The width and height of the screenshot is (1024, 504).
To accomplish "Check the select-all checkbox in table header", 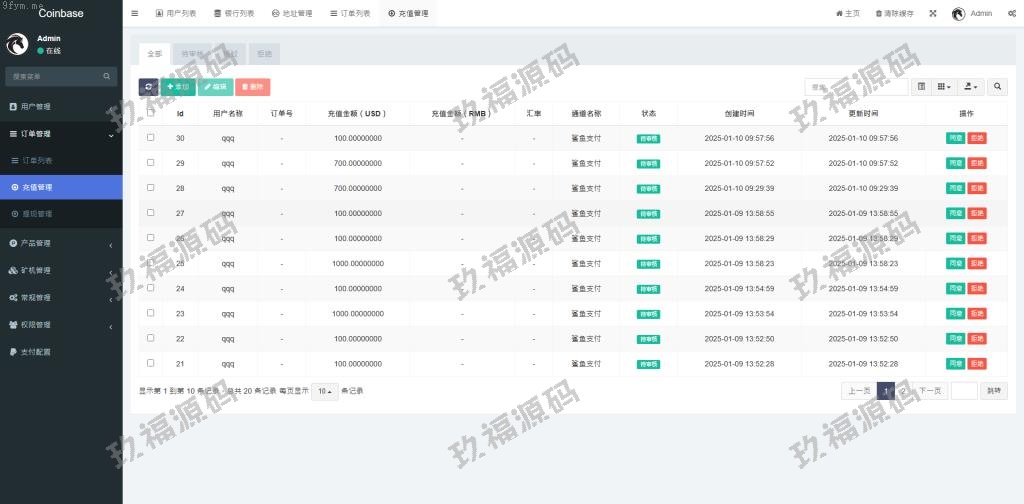I will pos(151,112).
